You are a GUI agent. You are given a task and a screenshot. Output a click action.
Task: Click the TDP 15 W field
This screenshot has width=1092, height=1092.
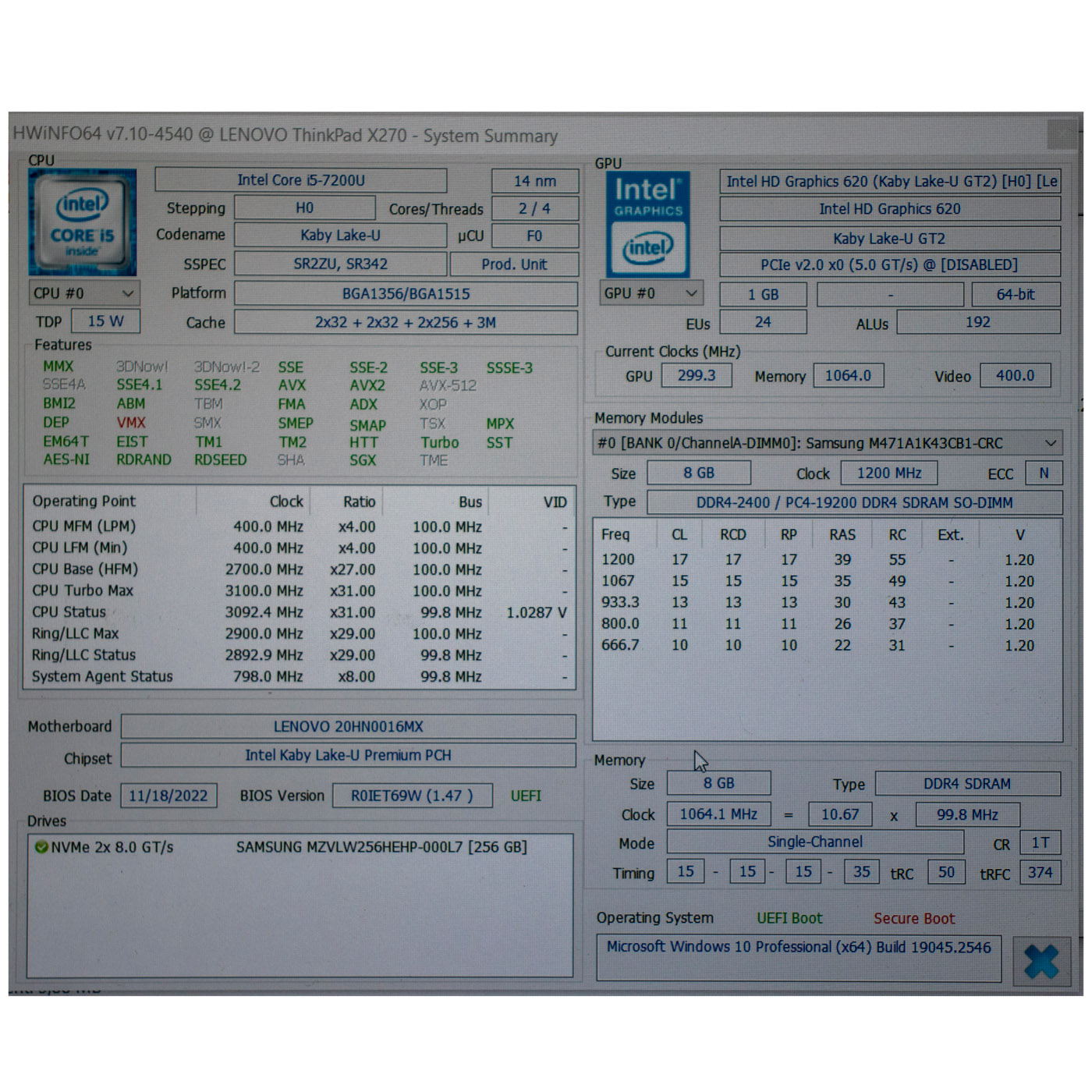[106, 321]
